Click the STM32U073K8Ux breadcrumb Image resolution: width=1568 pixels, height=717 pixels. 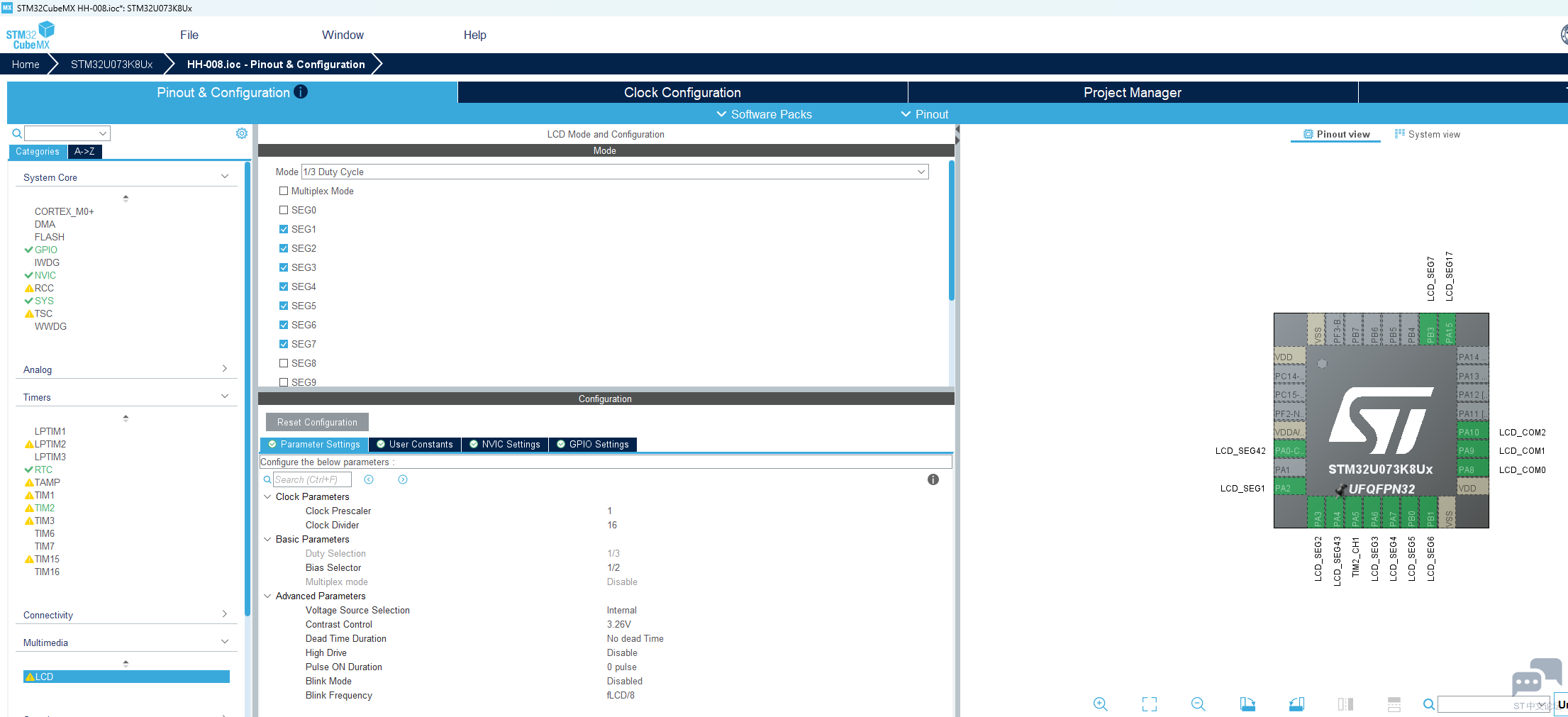(111, 64)
